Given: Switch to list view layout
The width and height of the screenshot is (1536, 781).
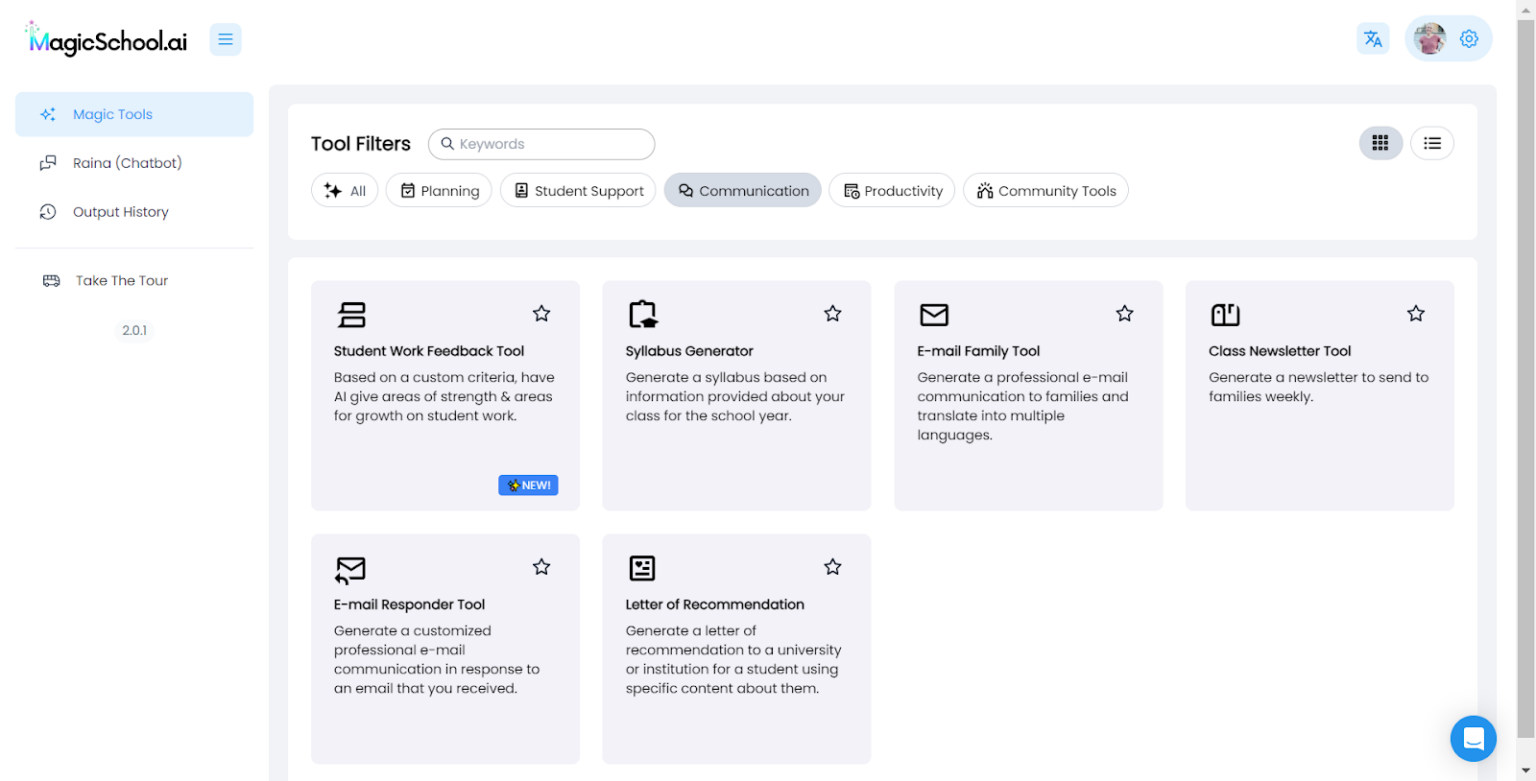Looking at the screenshot, I should (x=1432, y=143).
